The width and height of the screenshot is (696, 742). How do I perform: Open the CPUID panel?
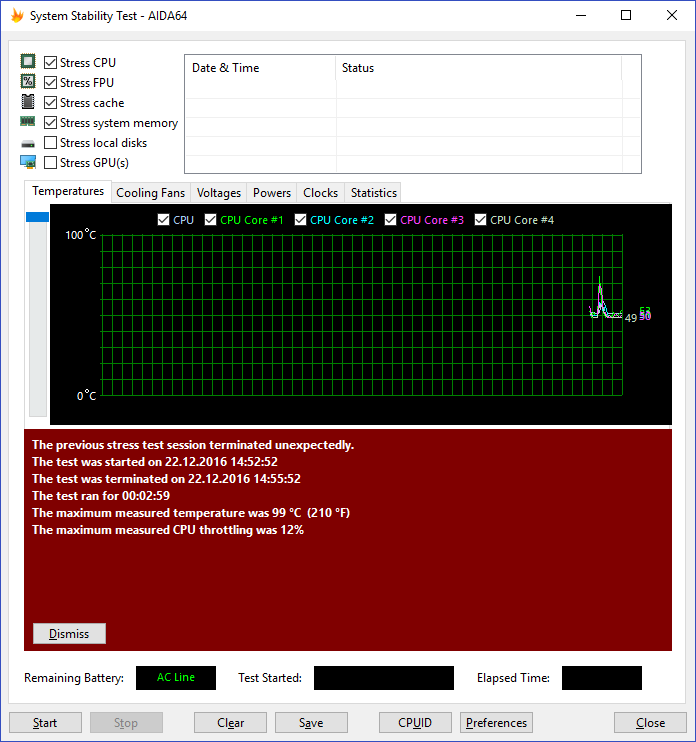click(x=415, y=723)
